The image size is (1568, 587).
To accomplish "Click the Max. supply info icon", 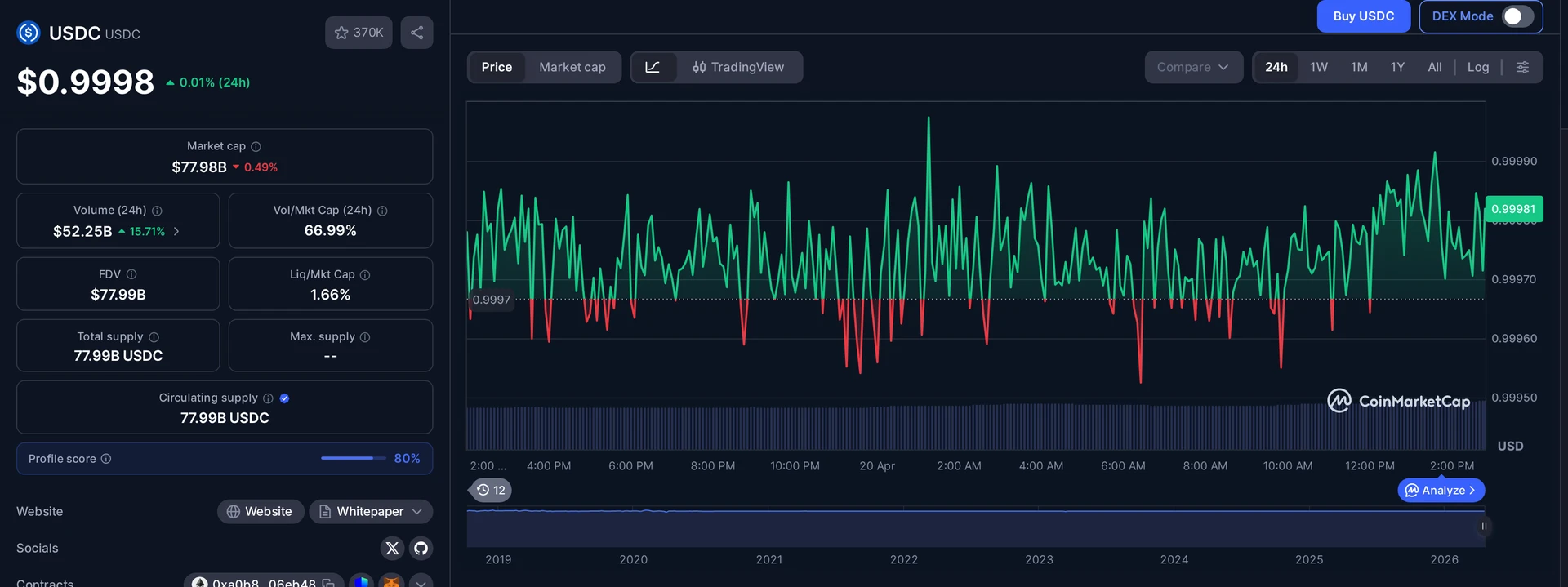I will [365, 337].
